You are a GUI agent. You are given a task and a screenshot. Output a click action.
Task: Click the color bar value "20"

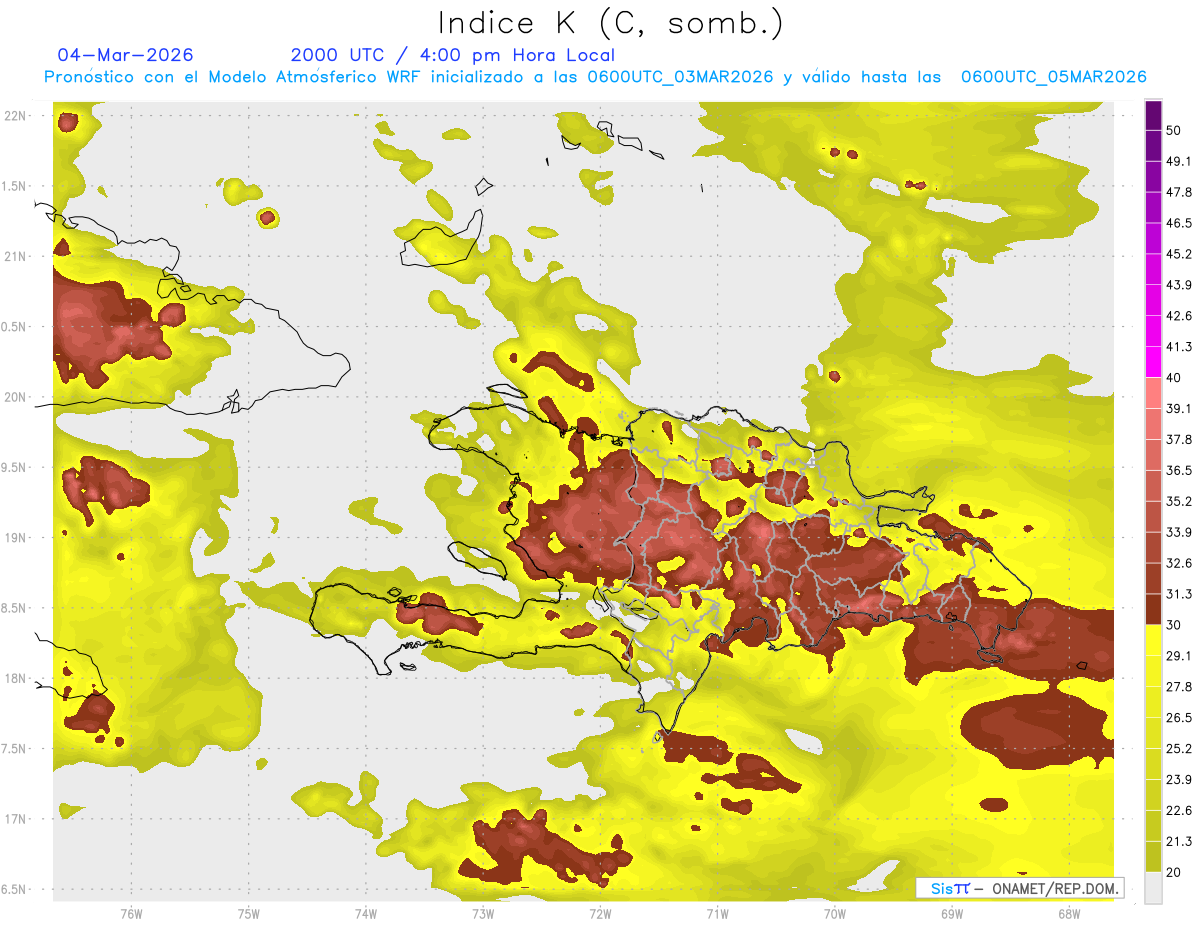1174,873
